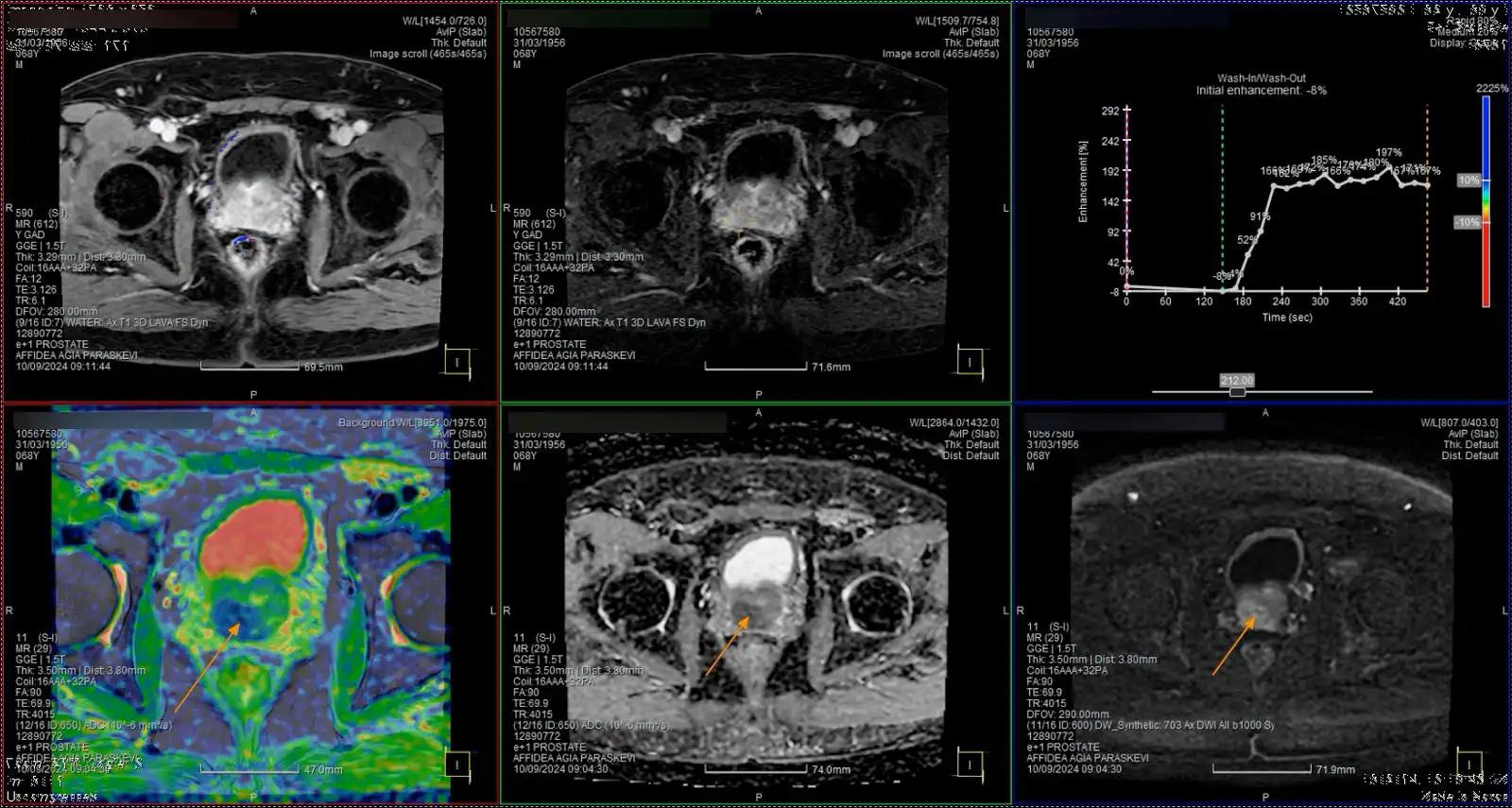Click the orientation cube in the W/L 1509.7 viewport
Viewport: 1512px width, 808px height.
[x=970, y=361]
